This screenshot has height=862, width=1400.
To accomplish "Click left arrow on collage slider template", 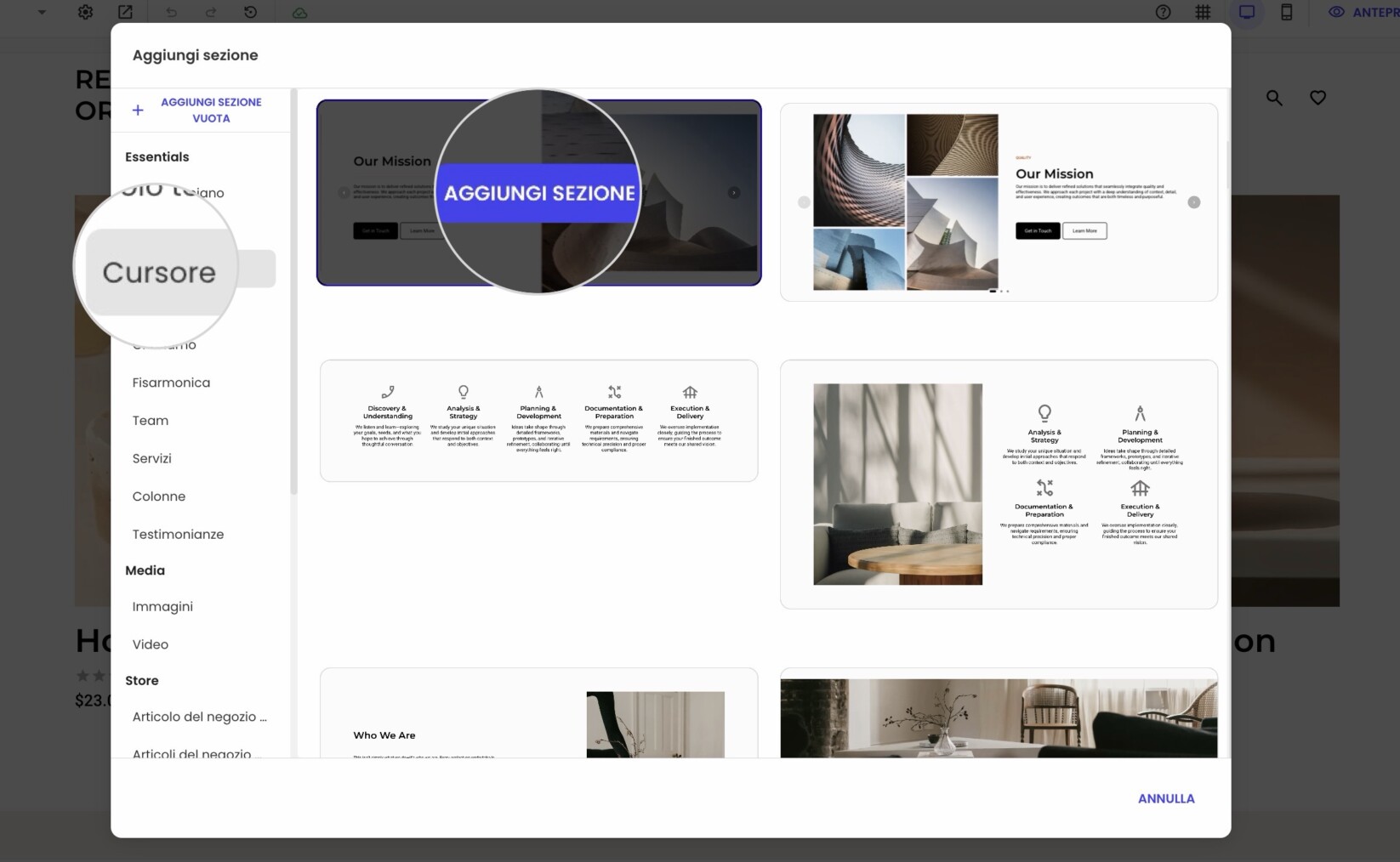I will point(804,202).
